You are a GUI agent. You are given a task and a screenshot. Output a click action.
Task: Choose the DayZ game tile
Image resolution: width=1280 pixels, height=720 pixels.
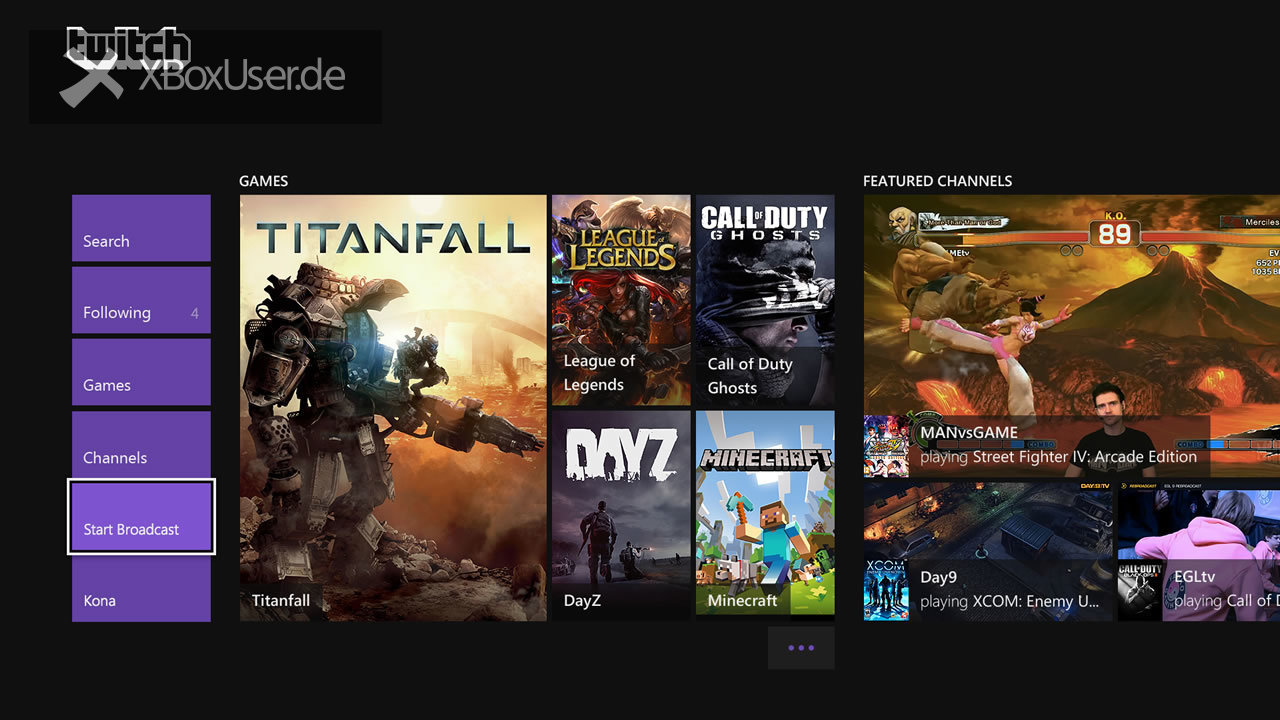pyautogui.click(x=621, y=516)
